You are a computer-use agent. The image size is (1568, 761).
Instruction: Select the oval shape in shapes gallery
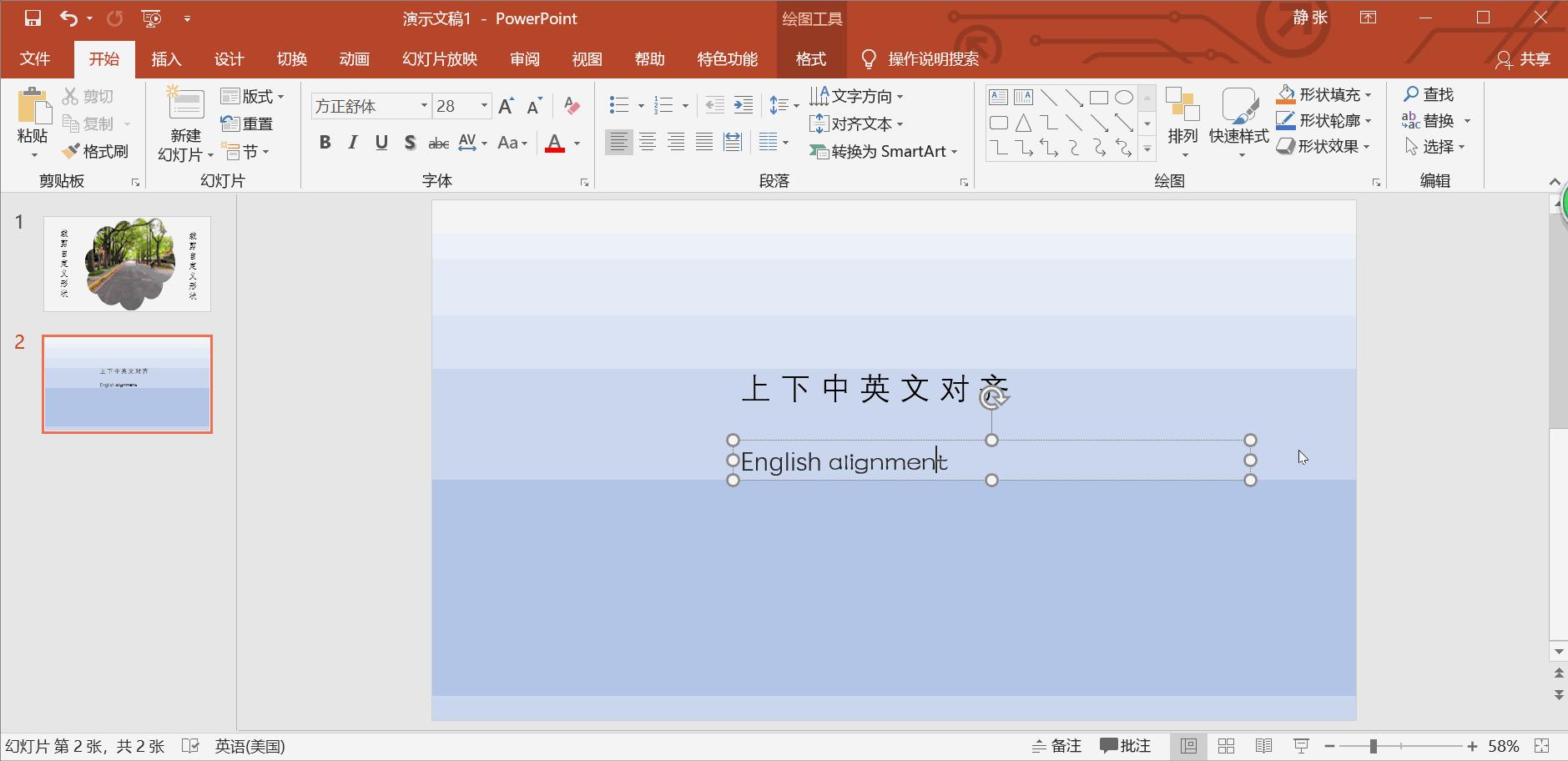click(1124, 98)
